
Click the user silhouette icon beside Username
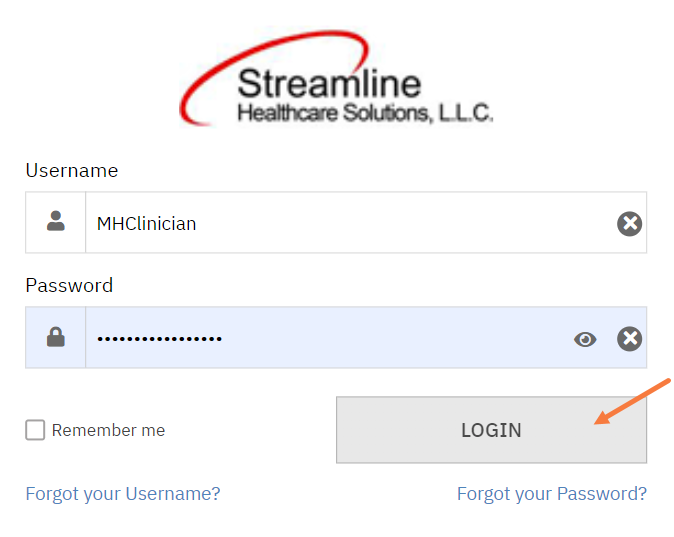tap(56, 222)
